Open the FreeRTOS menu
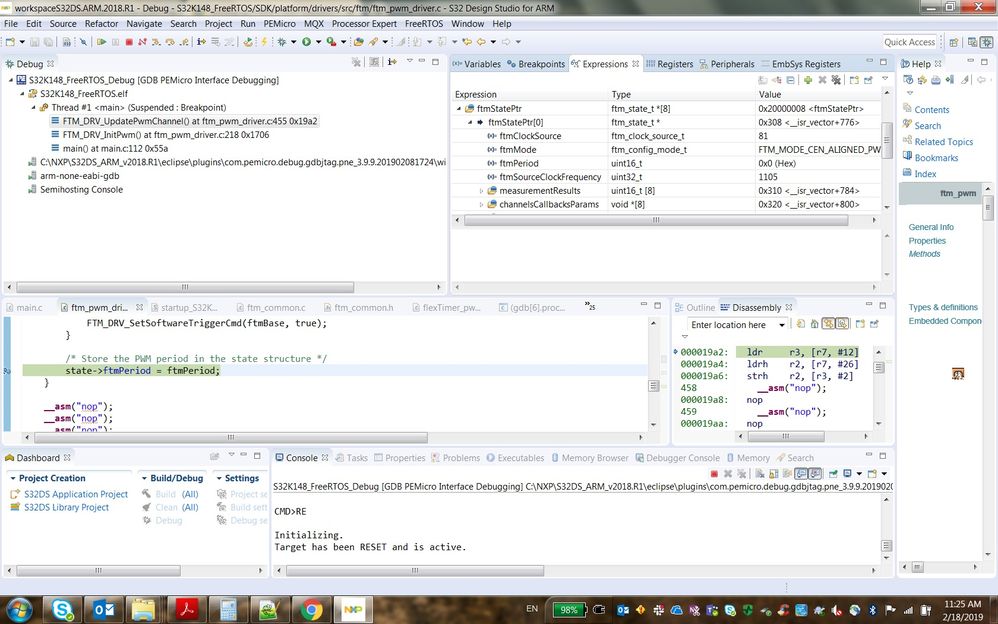The image size is (998, 624). pyautogui.click(x=424, y=24)
